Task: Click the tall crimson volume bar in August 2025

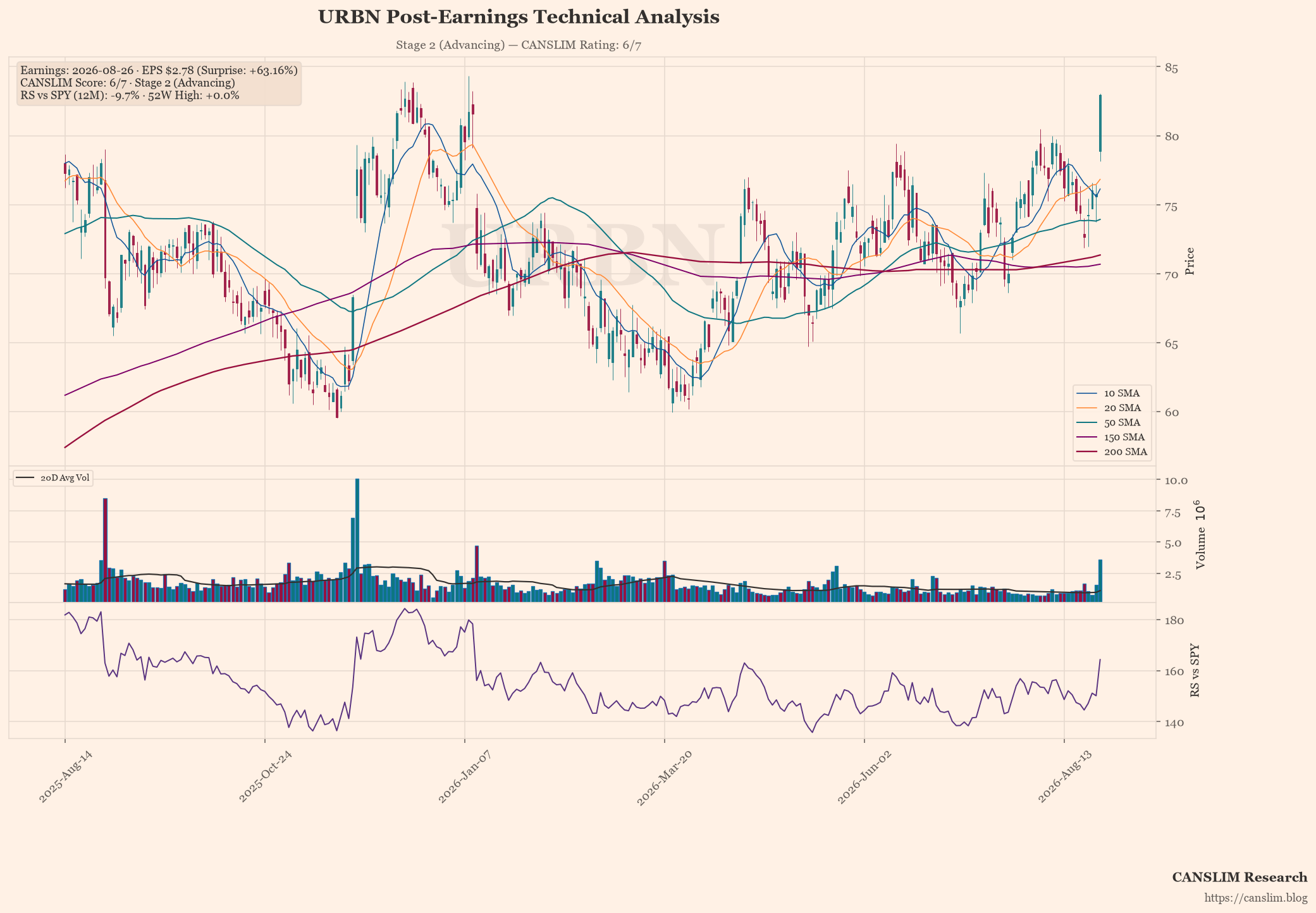Action: (x=106, y=550)
